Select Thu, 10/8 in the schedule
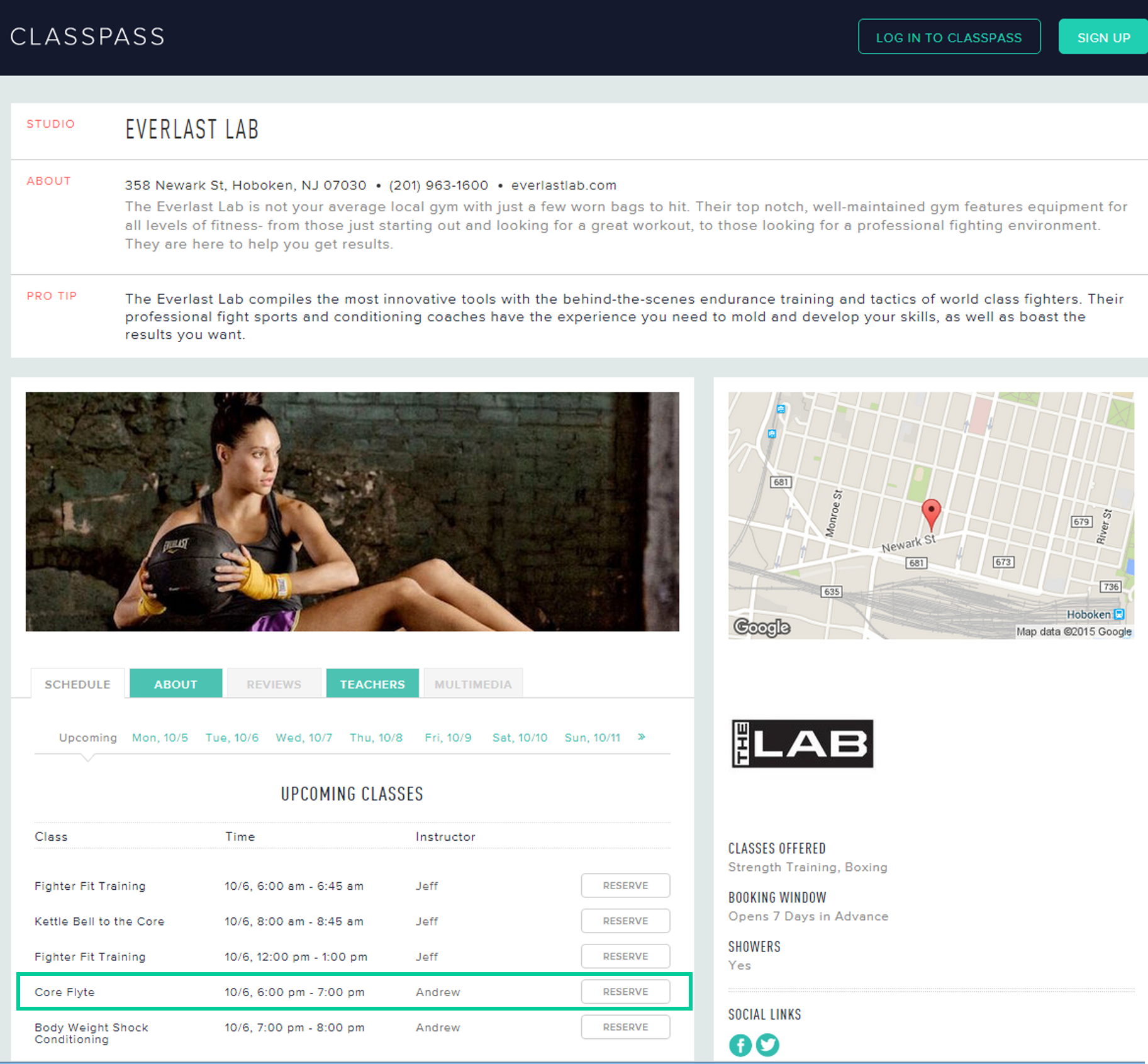Screen dimensions: 1148x1064 point(376,738)
